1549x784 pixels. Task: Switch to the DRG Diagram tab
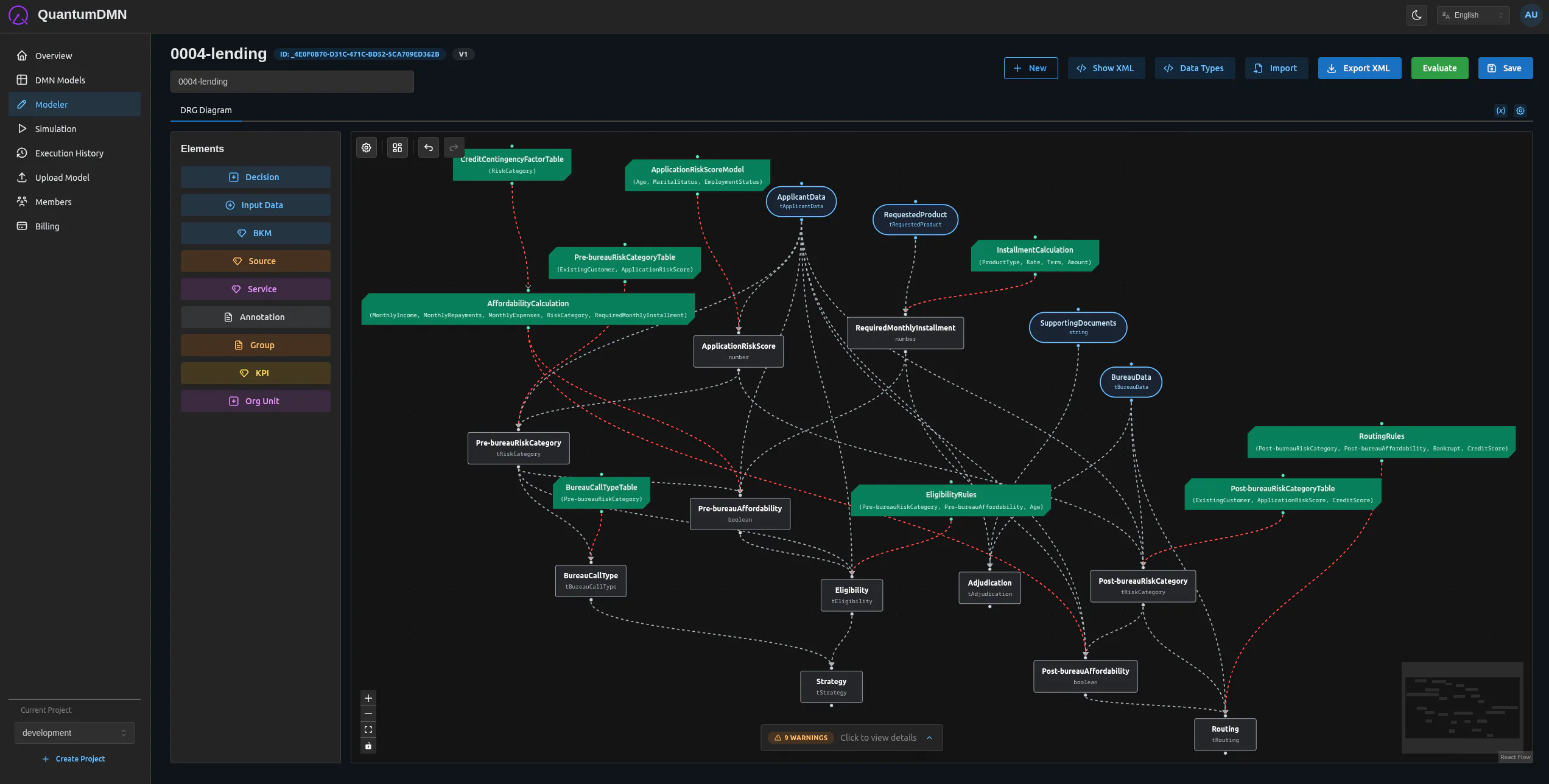(206, 110)
